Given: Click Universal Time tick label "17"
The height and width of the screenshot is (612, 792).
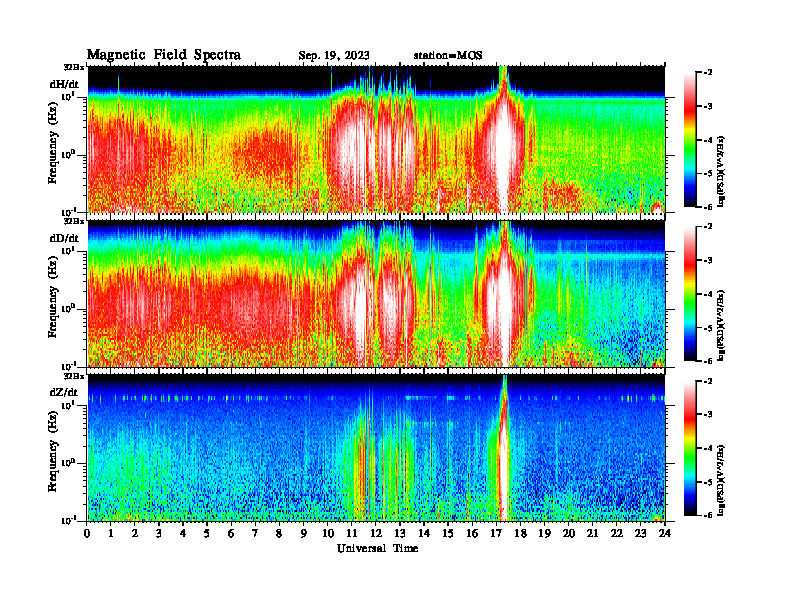Looking at the screenshot, I should (497, 534).
